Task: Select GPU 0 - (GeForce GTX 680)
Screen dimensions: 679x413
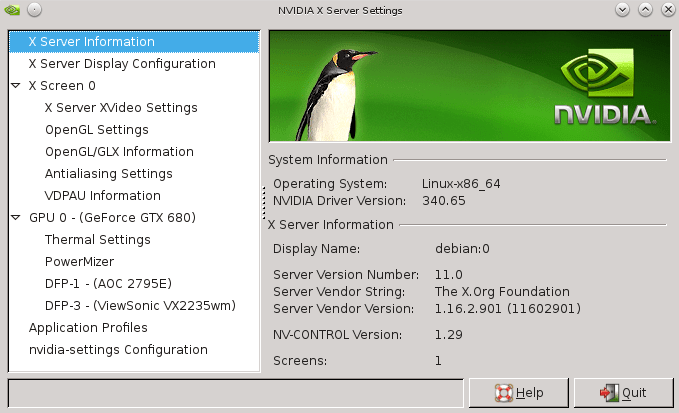Action: click(x=113, y=217)
